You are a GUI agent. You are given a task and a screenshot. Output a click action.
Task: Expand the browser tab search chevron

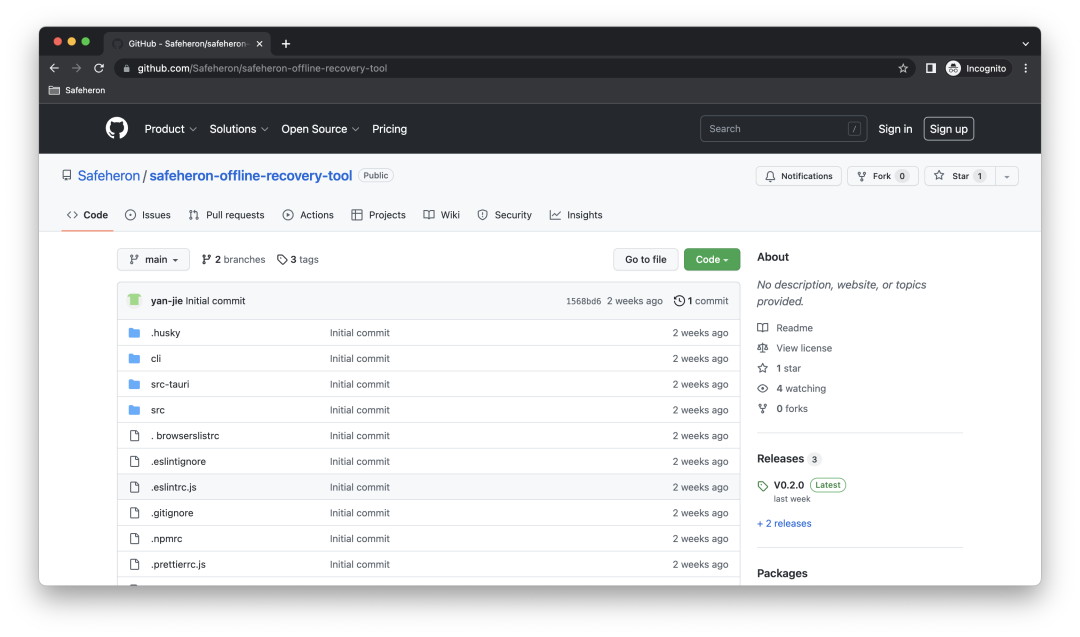coord(1026,43)
